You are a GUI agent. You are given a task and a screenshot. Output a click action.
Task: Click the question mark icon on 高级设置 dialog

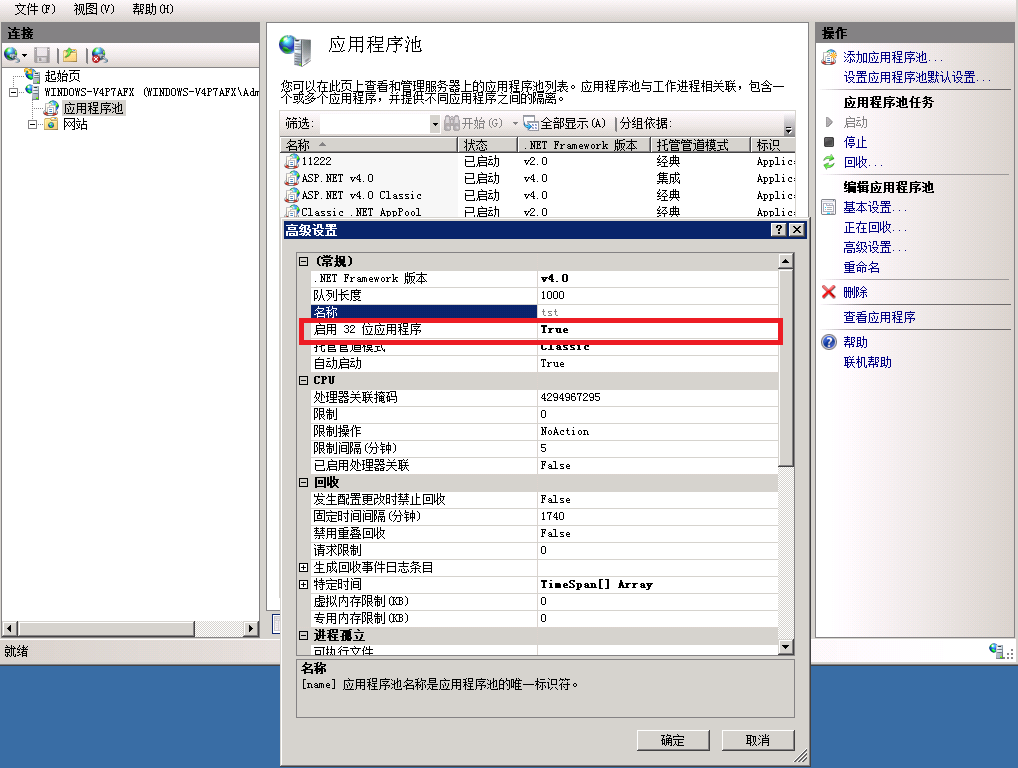(781, 230)
